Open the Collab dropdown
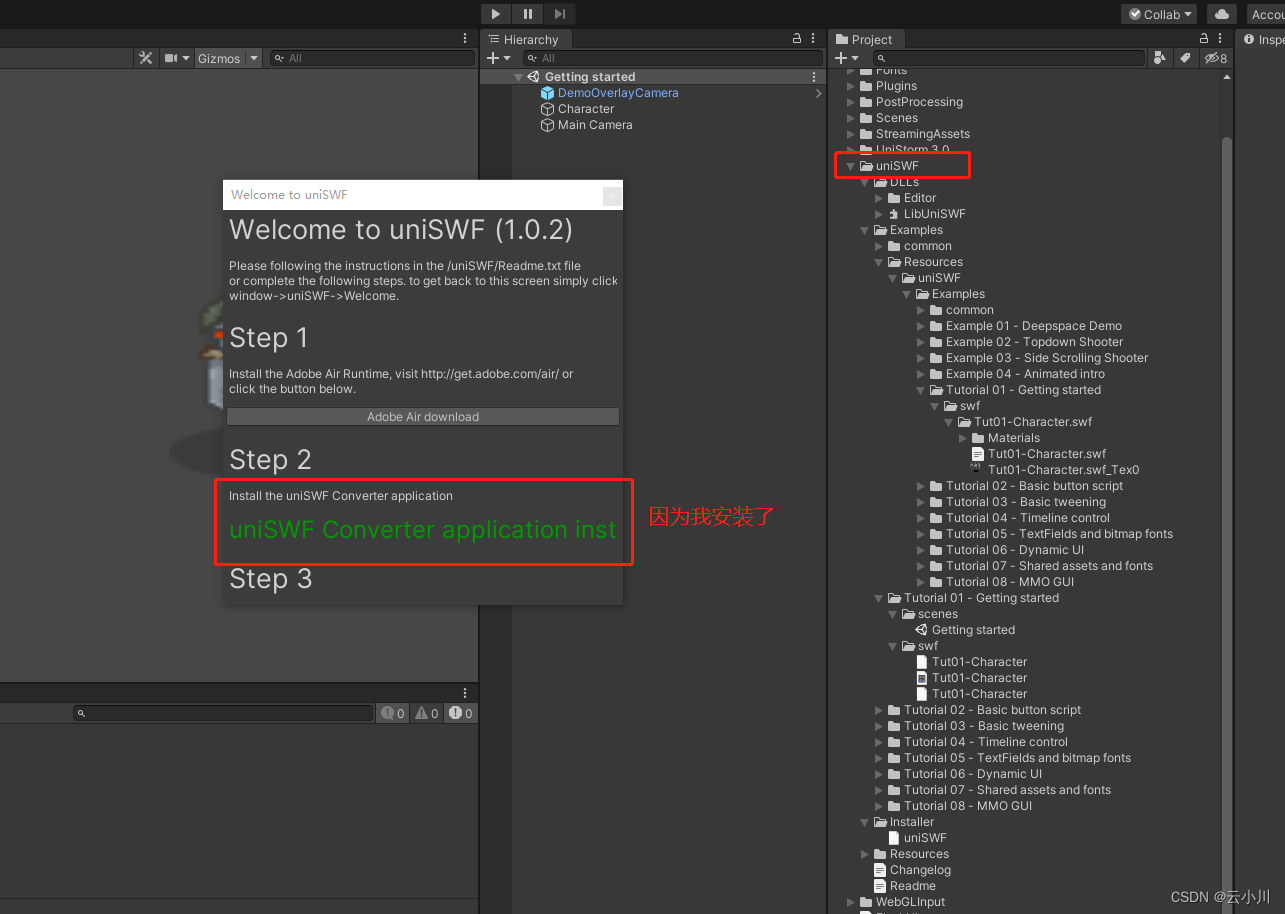Screen dimensions: 1285x914 (1160, 14)
